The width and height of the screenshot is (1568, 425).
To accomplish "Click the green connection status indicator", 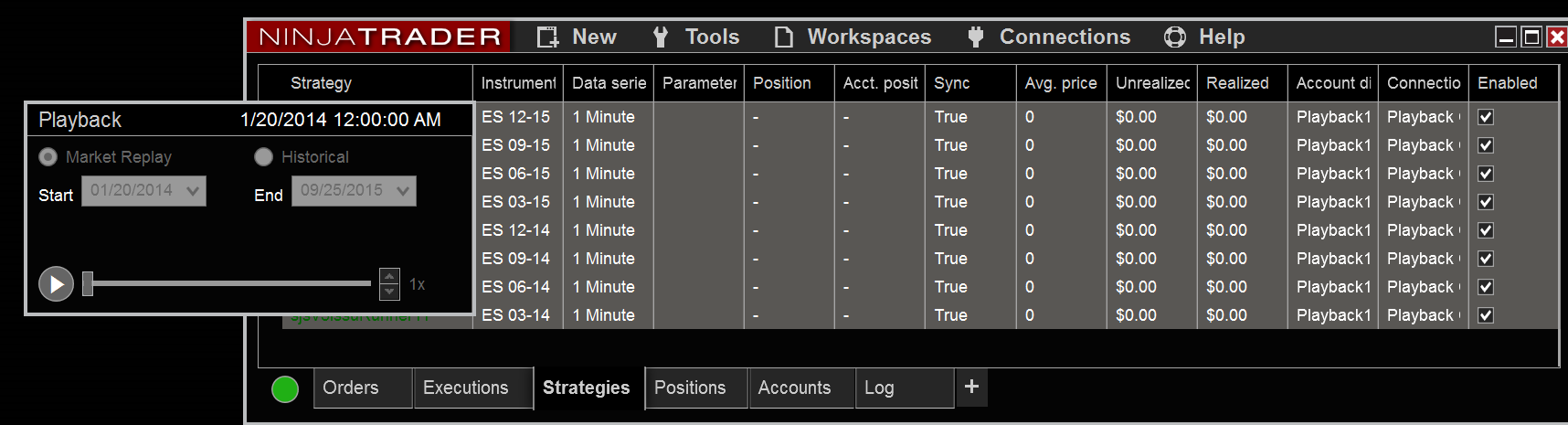I will [285, 389].
